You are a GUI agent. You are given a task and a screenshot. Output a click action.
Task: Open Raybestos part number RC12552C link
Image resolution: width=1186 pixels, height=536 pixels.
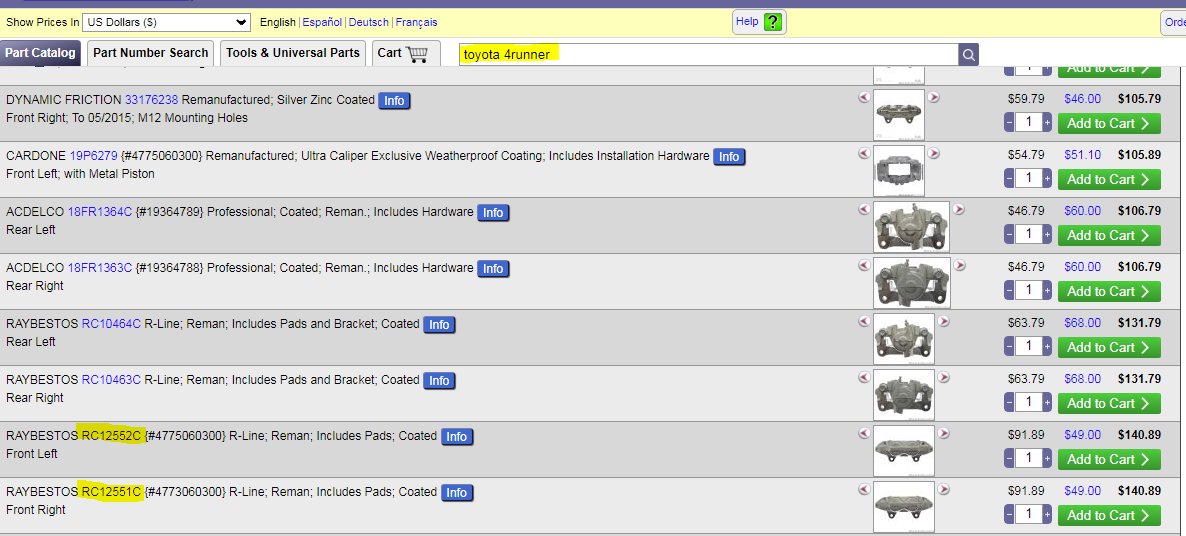111,435
